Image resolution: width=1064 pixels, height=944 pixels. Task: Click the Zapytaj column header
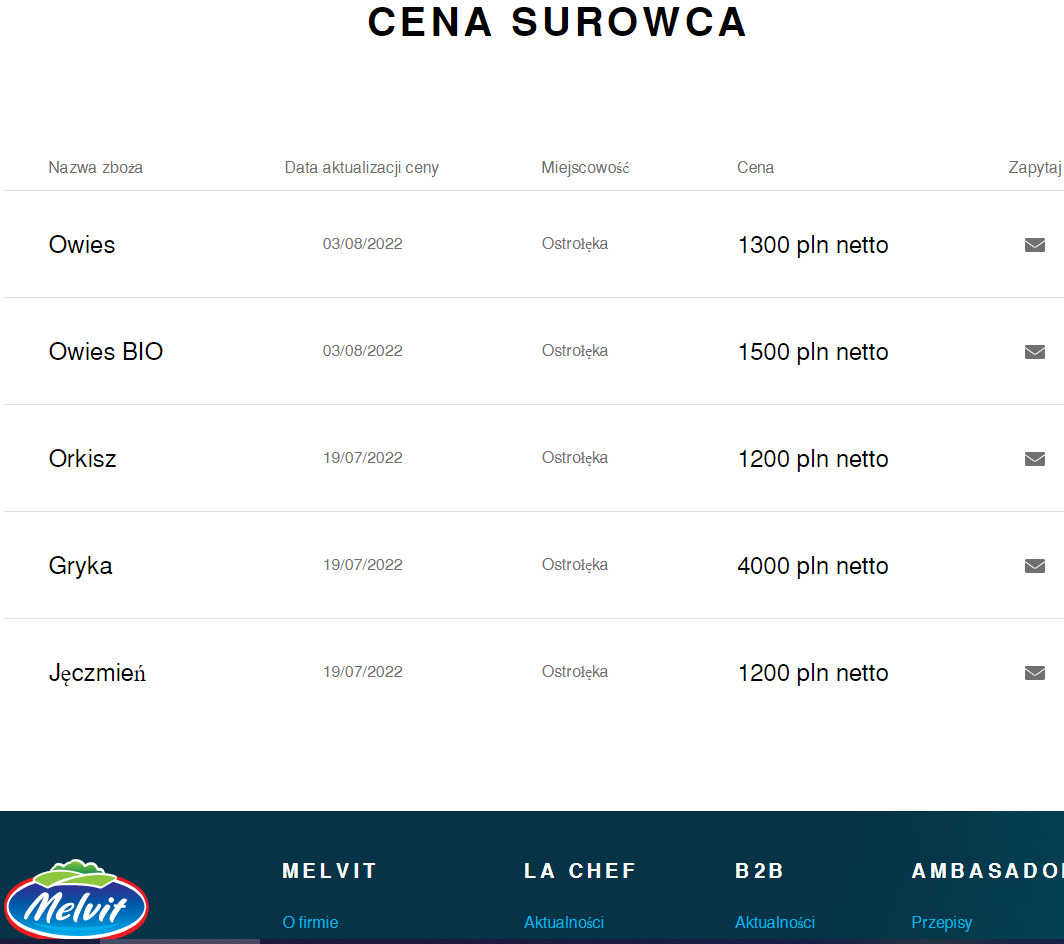click(x=1034, y=168)
